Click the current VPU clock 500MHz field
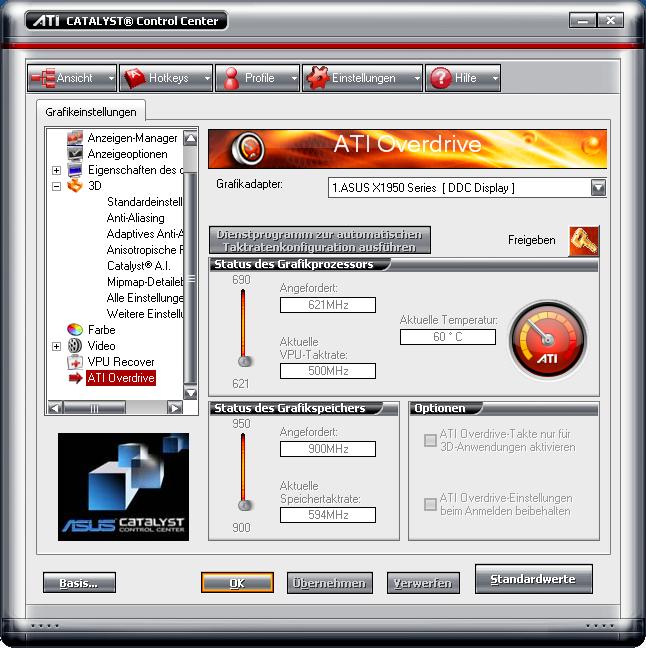646x648 pixels. pyautogui.click(x=328, y=371)
